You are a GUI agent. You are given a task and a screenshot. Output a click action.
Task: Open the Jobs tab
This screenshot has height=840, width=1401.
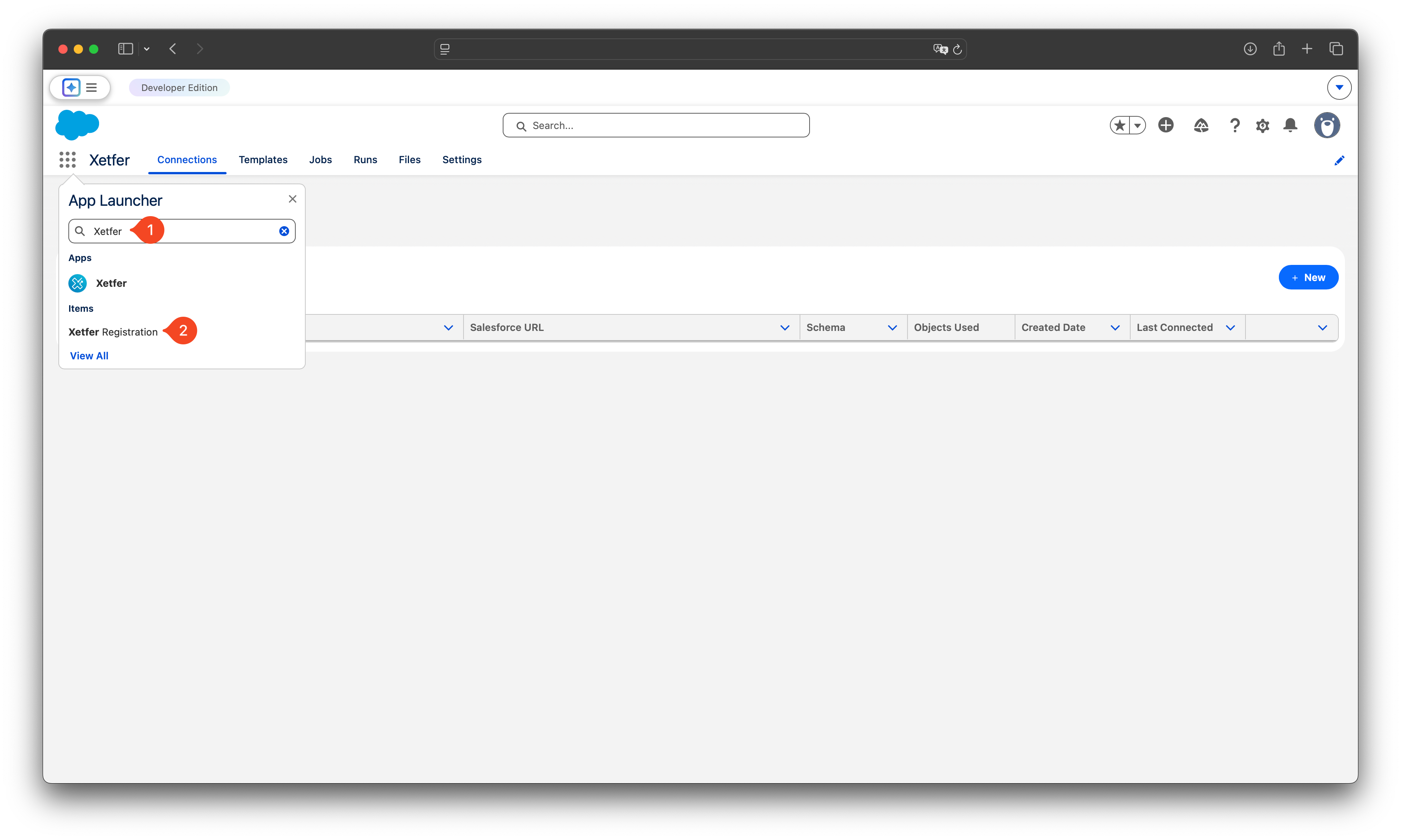(x=320, y=160)
